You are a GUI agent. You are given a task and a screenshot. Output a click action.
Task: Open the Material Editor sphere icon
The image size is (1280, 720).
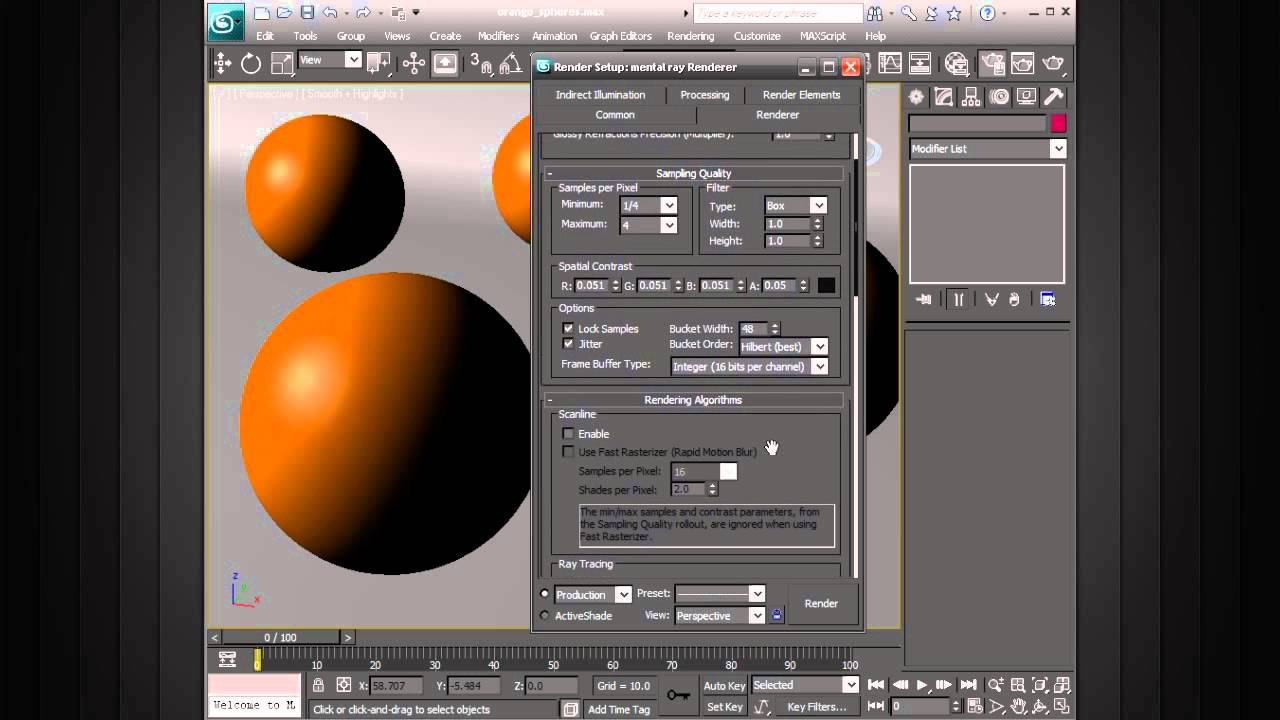click(957, 64)
